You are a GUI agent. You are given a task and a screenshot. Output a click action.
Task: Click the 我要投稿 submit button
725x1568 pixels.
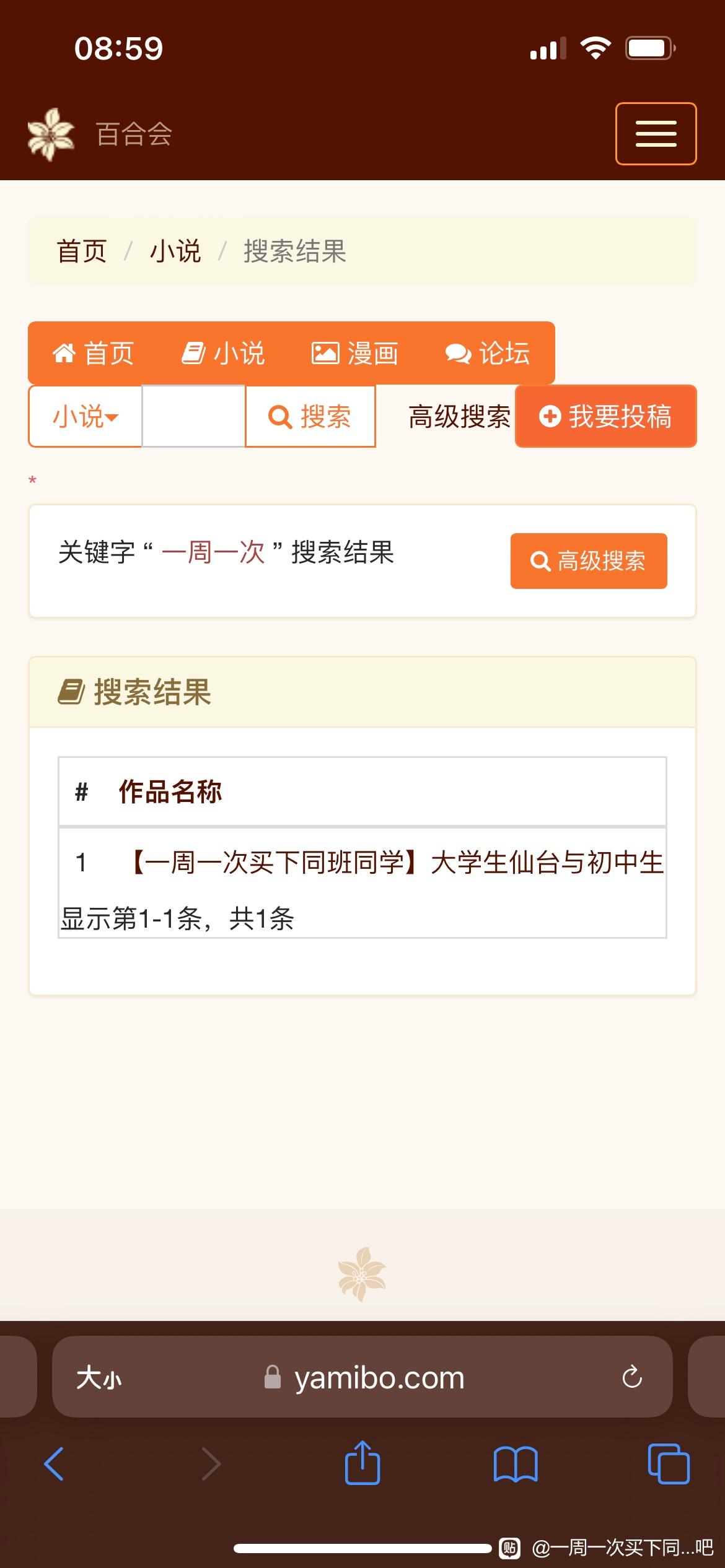pos(606,416)
